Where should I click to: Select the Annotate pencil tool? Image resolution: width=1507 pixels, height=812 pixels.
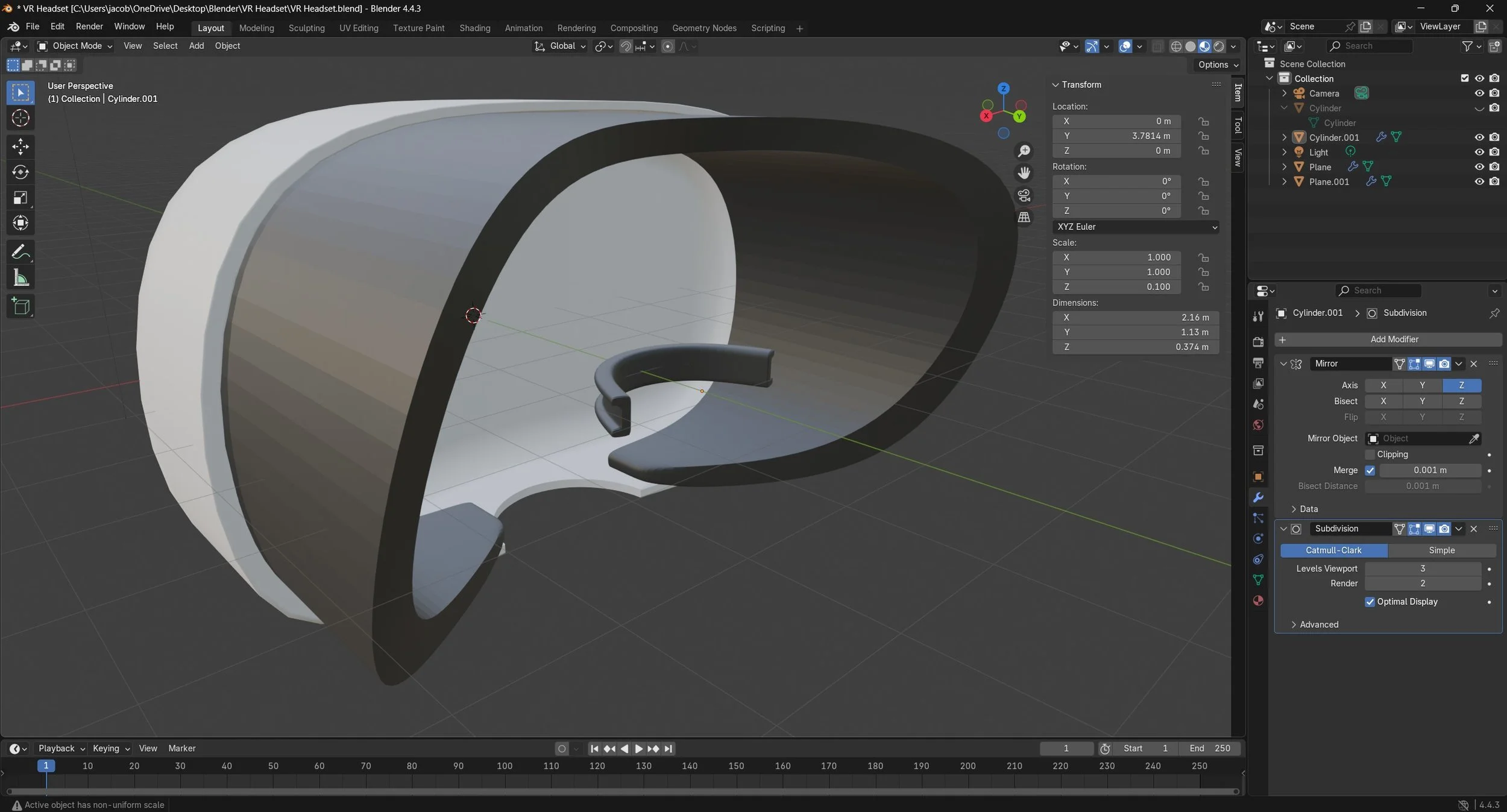20,252
